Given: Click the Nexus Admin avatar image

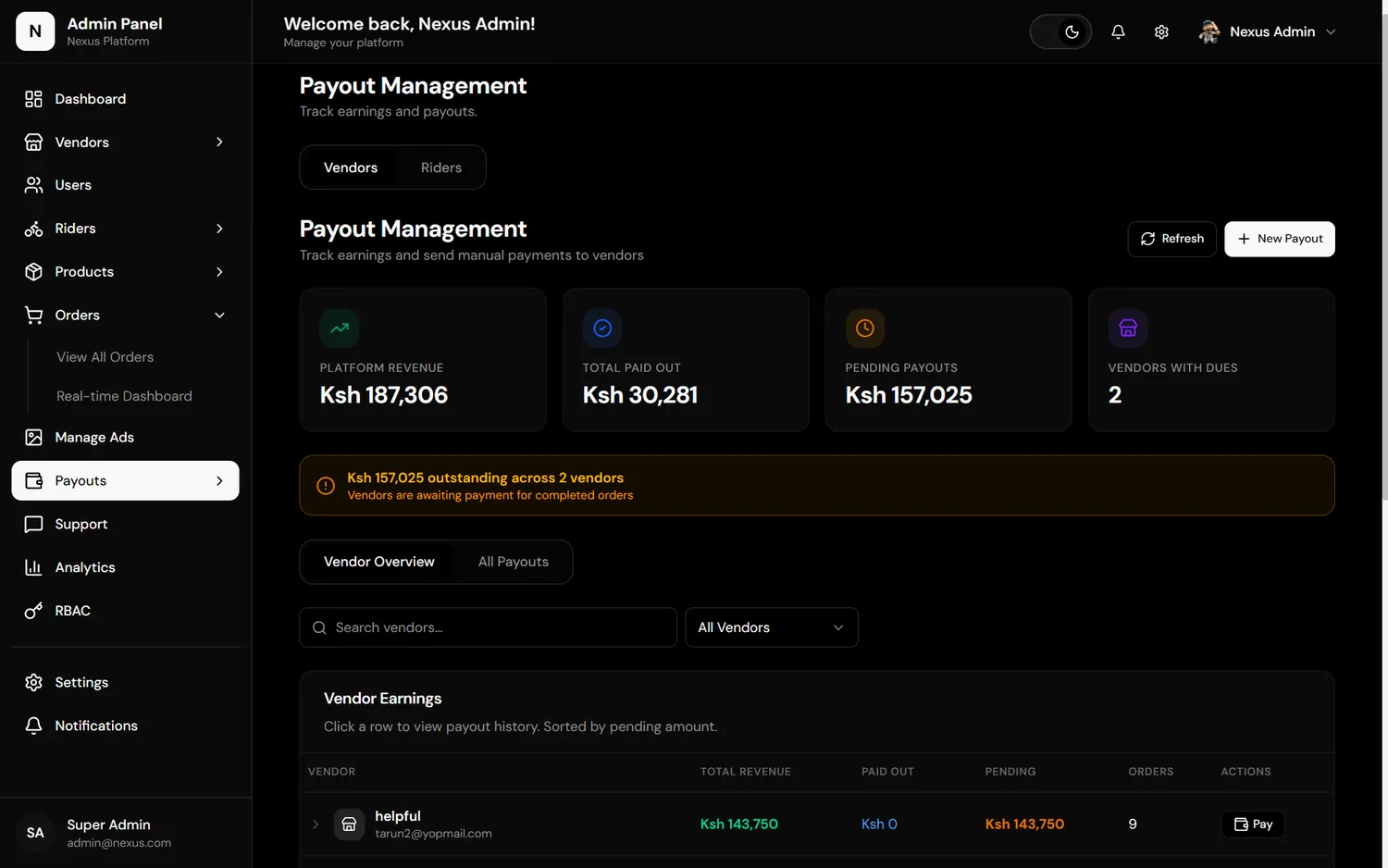Looking at the screenshot, I should (1209, 31).
